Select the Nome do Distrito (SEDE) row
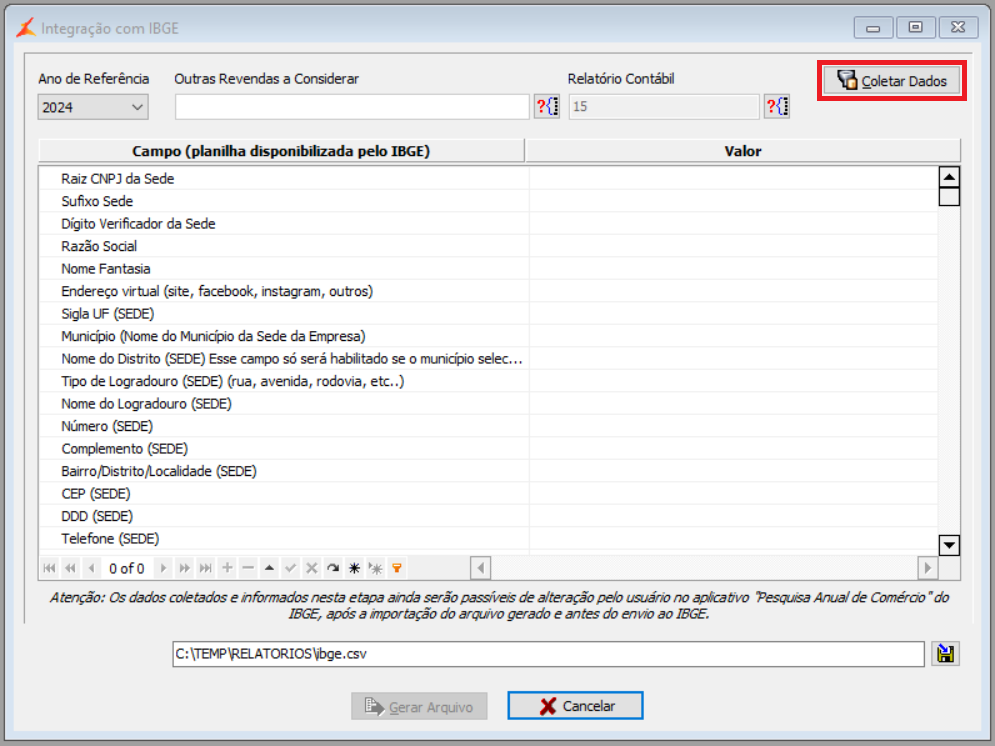Screen dimensions: 995x746 point(488,359)
